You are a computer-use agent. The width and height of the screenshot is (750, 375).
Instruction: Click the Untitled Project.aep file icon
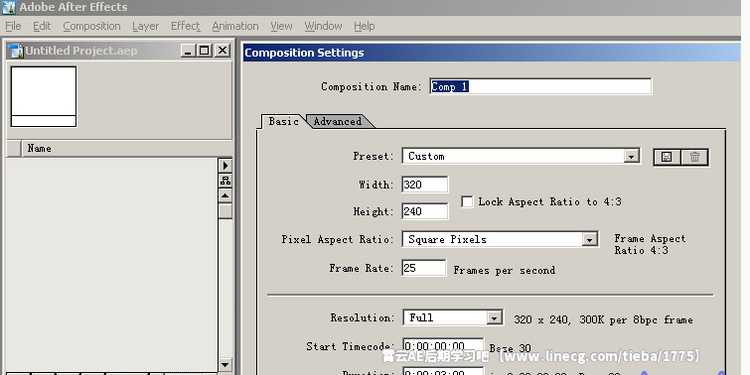[16, 50]
